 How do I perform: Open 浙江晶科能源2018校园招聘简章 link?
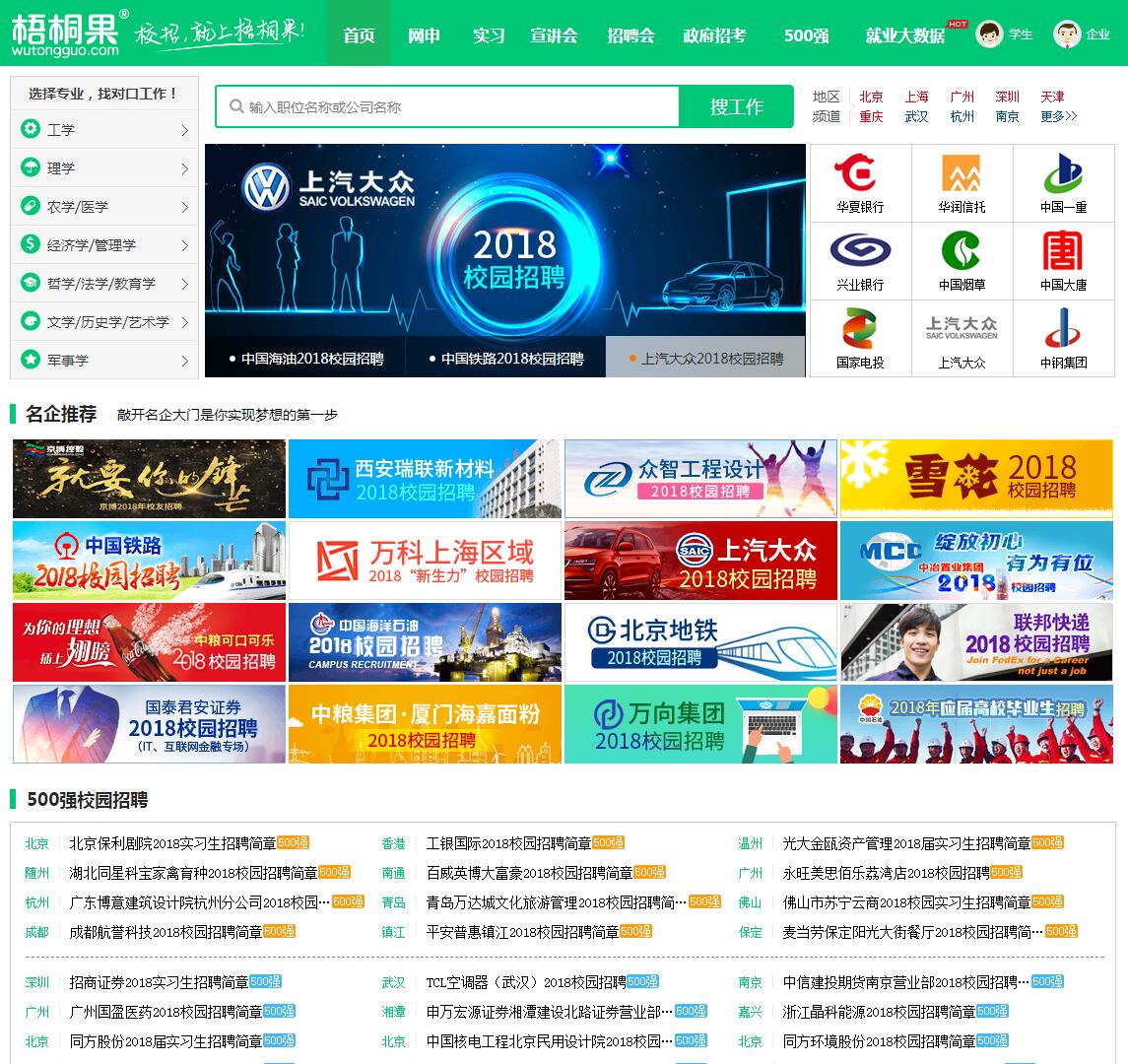(x=879, y=1012)
